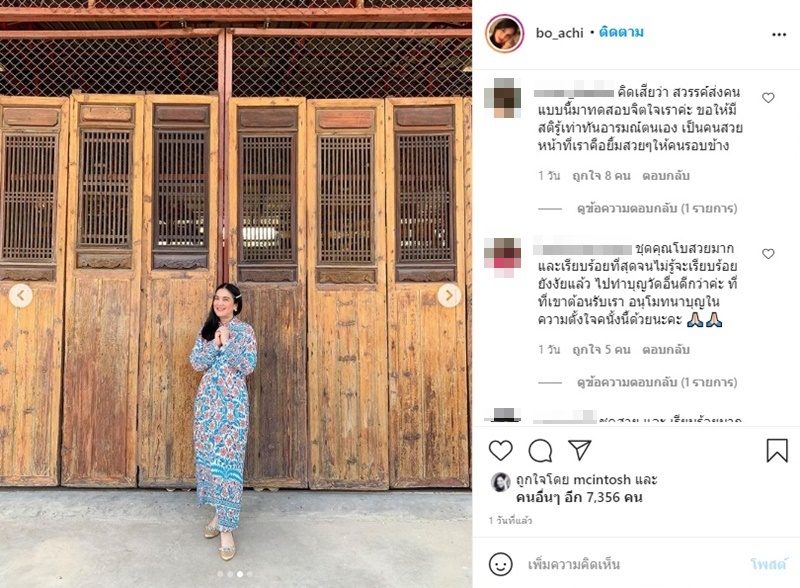Go to the previous photo arrow
Screen dimensions: 800x588
20,295
